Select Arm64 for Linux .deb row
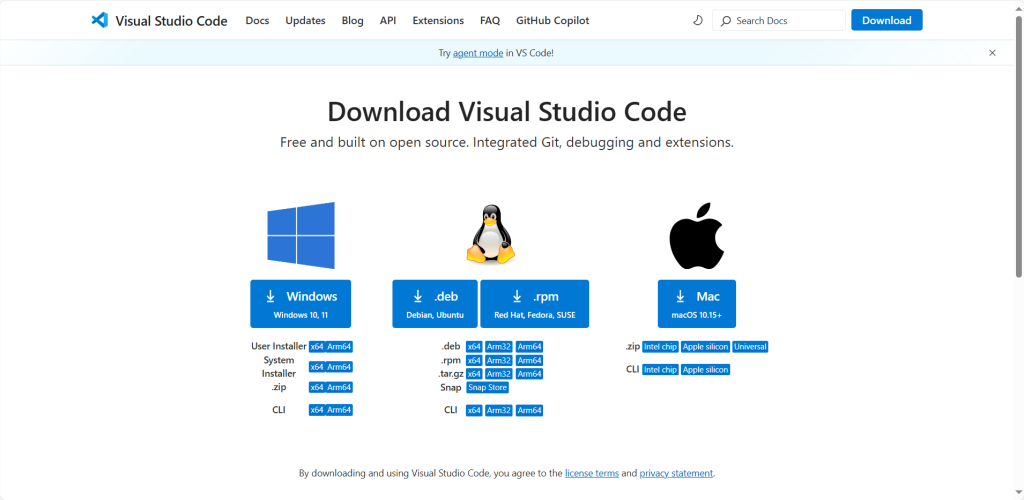Viewport: 1024px width, 500px height. click(x=530, y=347)
